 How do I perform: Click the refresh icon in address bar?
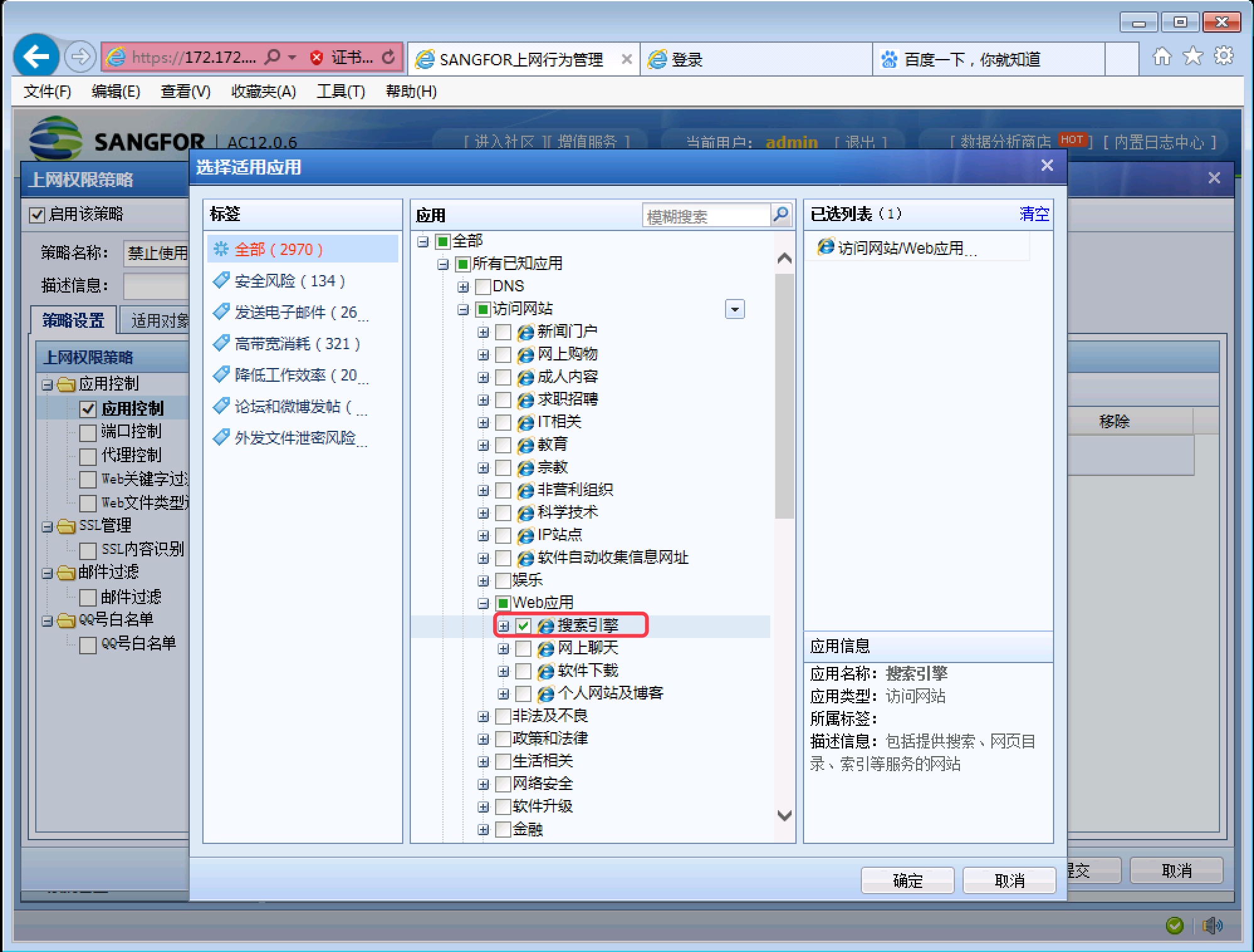click(x=389, y=57)
